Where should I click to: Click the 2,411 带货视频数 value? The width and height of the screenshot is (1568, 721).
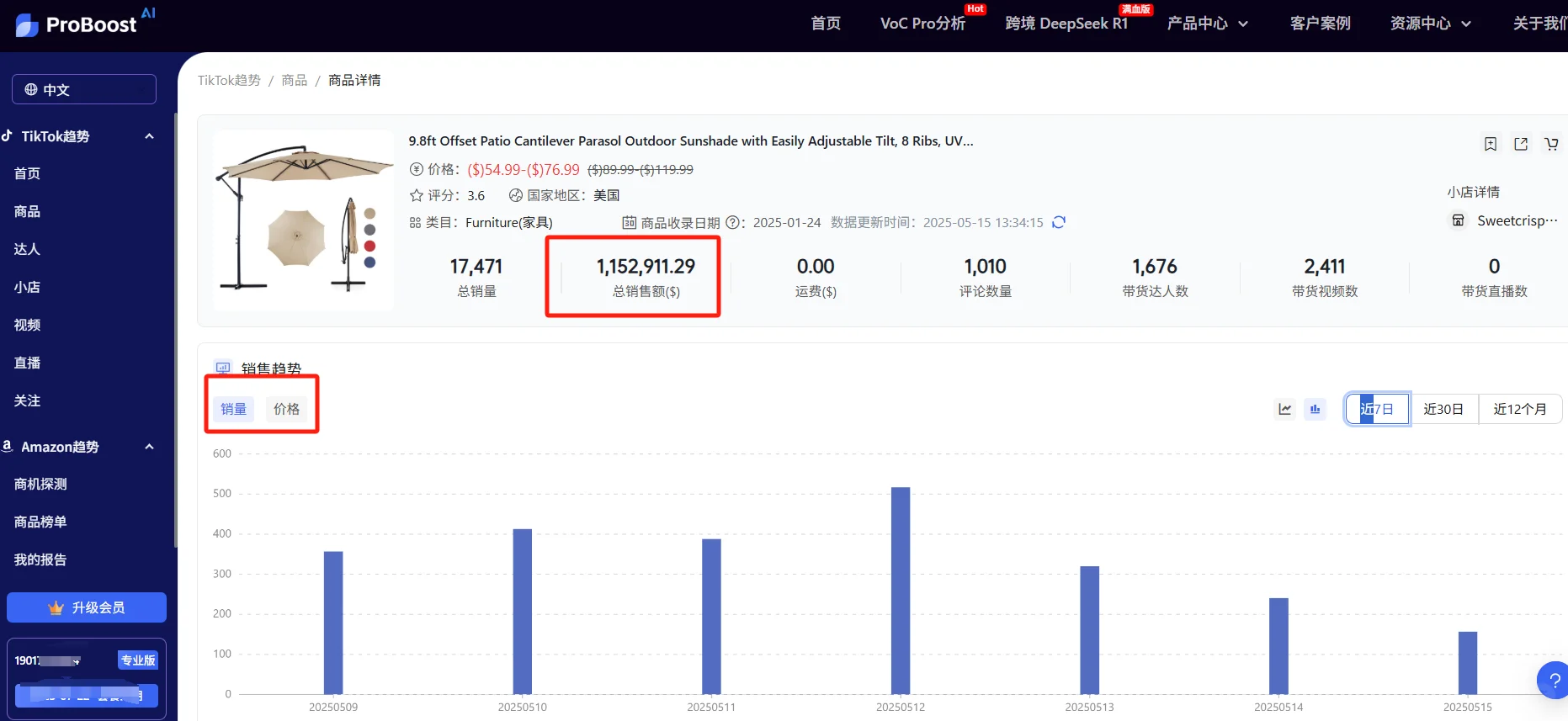pyautogui.click(x=1325, y=267)
